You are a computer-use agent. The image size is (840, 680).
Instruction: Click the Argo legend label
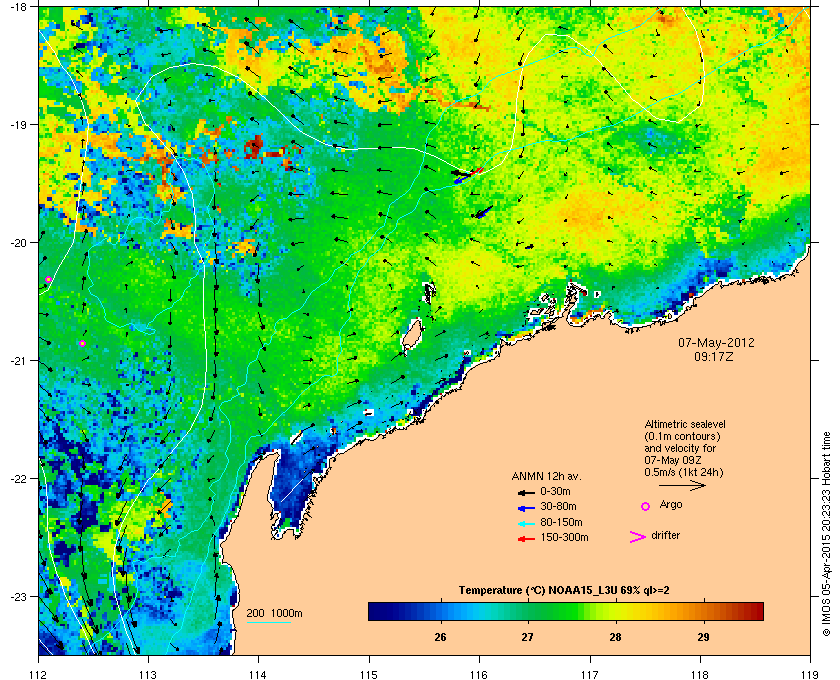[x=671, y=505]
